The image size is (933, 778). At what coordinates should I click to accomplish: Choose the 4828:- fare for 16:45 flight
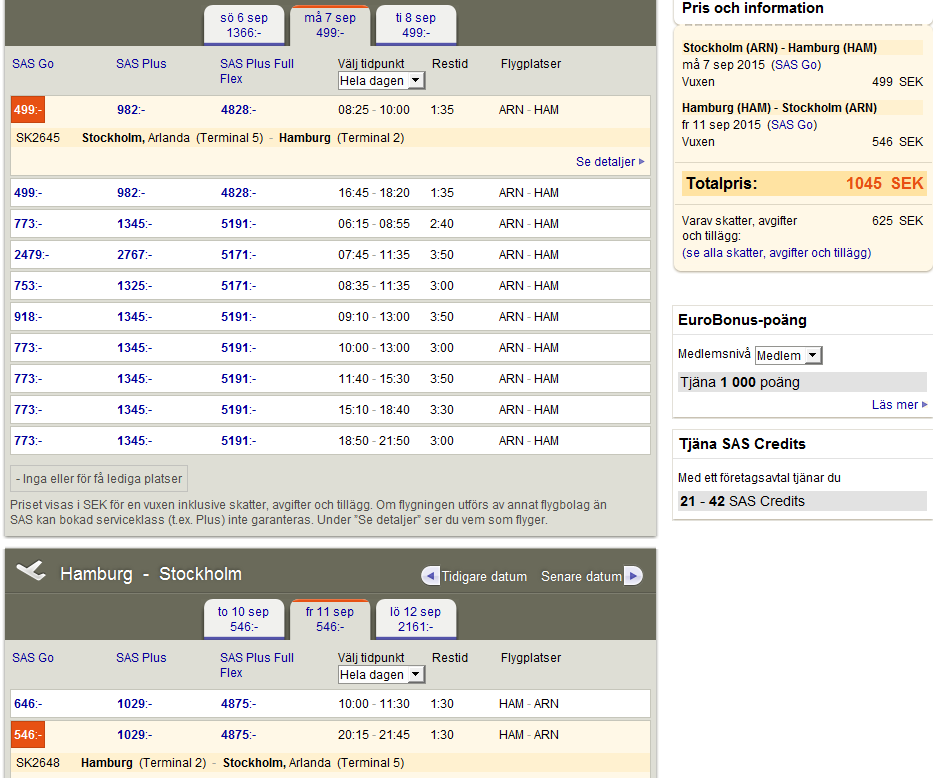(239, 193)
